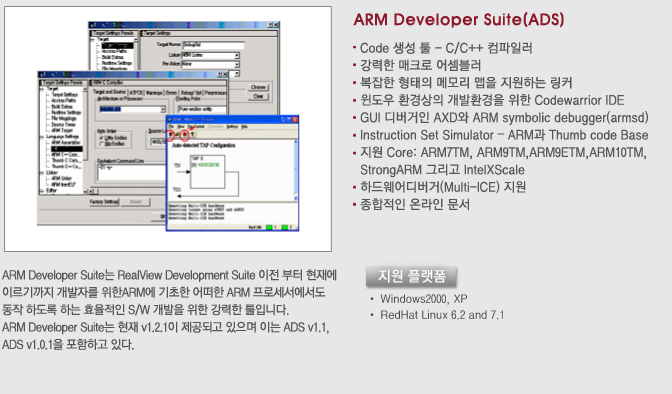Click the second green status indicator
This screenshot has height=394, width=672.
285,227
